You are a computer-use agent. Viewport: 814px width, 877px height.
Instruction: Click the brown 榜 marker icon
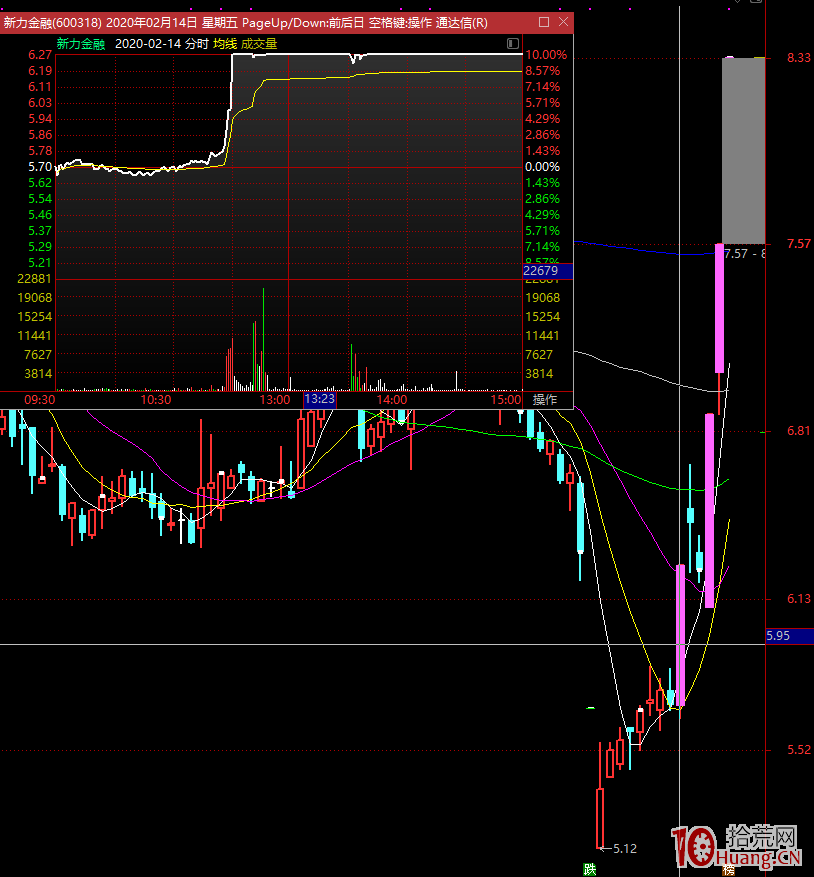tap(728, 869)
